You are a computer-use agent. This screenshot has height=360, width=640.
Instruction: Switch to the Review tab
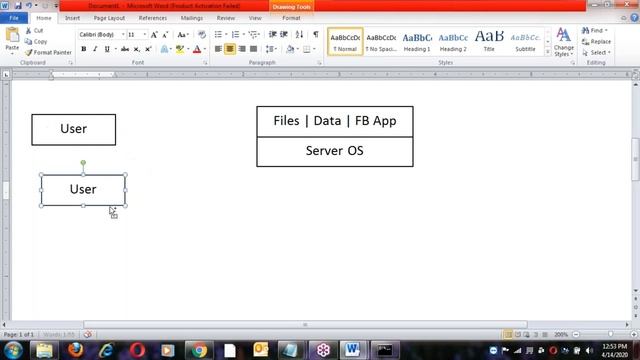coord(226,18)
